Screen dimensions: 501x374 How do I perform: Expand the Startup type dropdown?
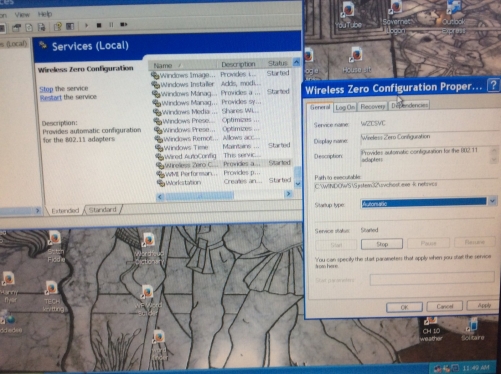pyautogui.click(x=492, y=201)
